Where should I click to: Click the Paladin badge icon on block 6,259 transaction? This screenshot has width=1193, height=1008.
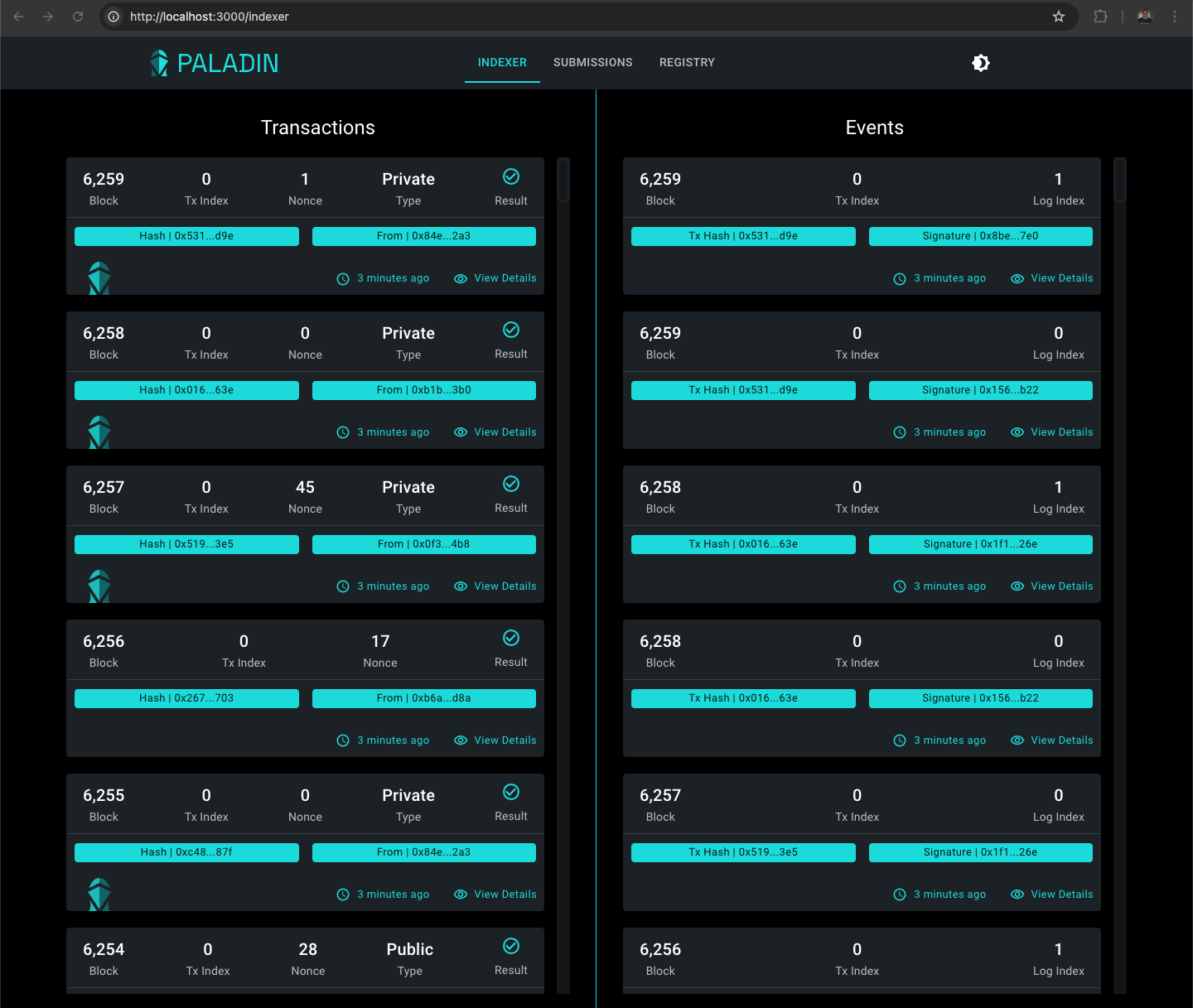coord(99,278)
